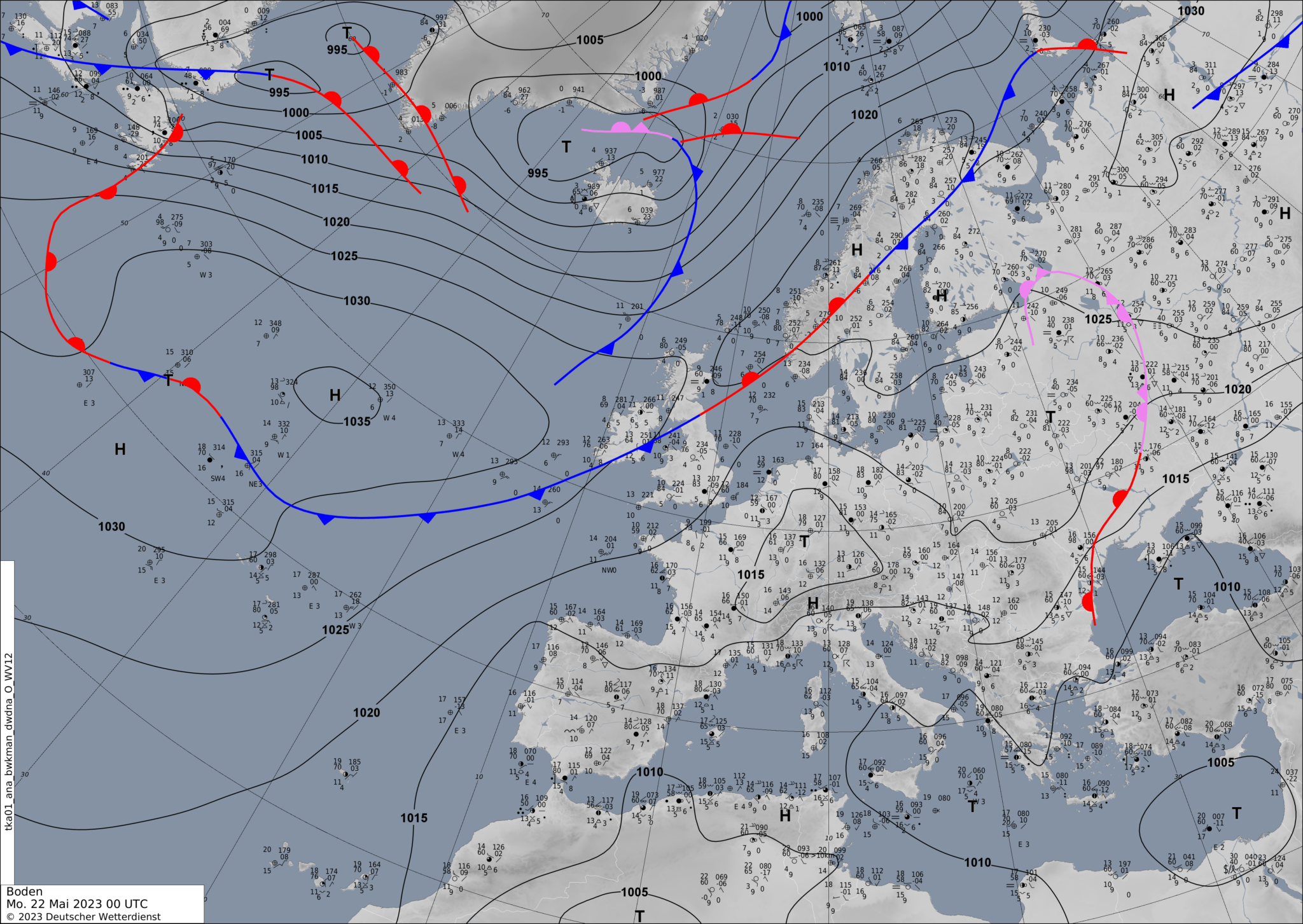
Task: Click the 1000 isobar label at the top edge
Action: point(809,17)
